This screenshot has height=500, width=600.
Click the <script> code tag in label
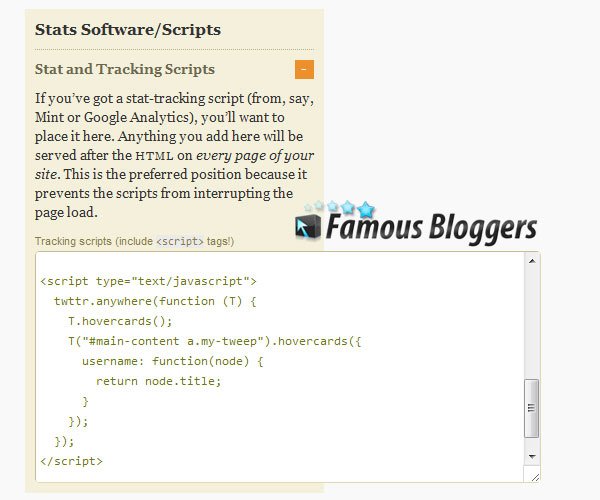point(181,242)
